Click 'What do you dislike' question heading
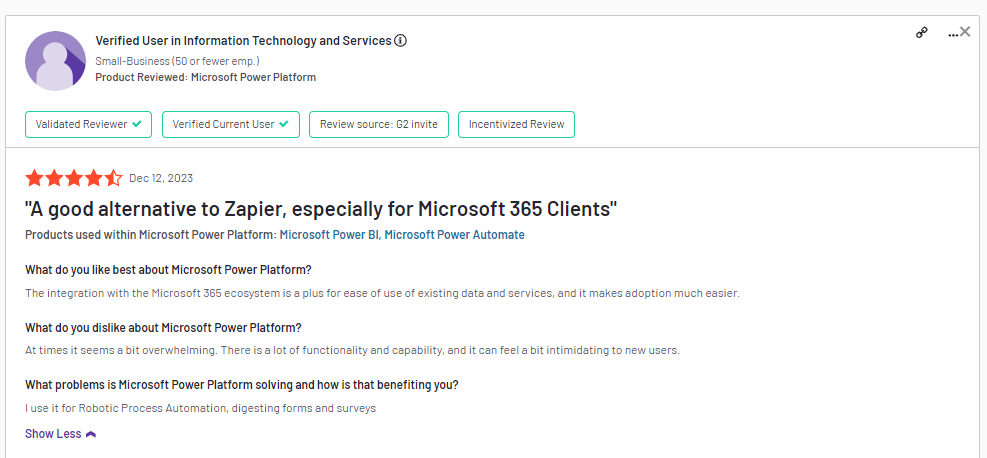Image resolution: width=987 pixels, height=458 pixels. (x=164, y=328)
